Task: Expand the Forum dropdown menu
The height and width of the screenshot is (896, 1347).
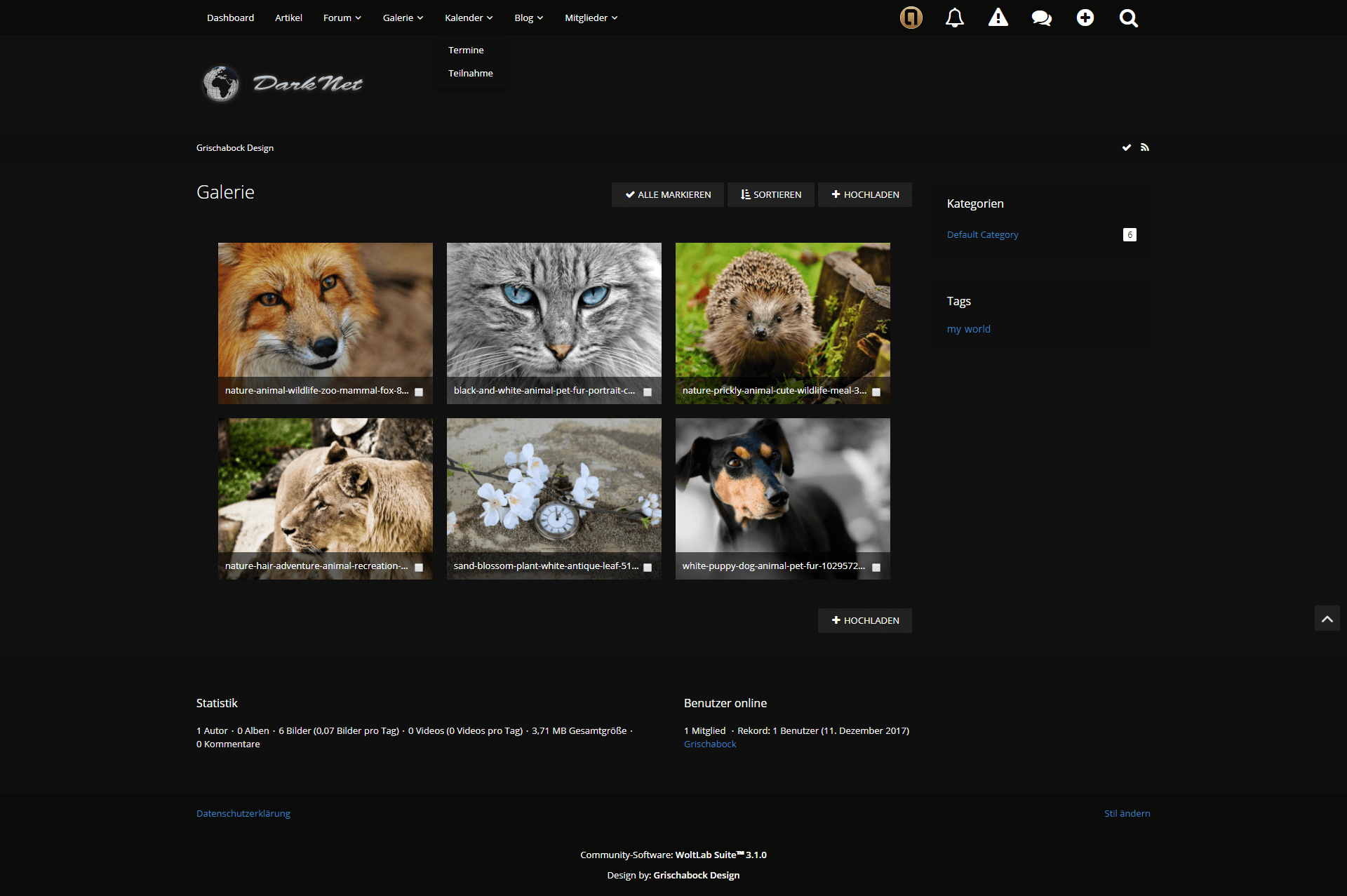Action: [342, 18]
